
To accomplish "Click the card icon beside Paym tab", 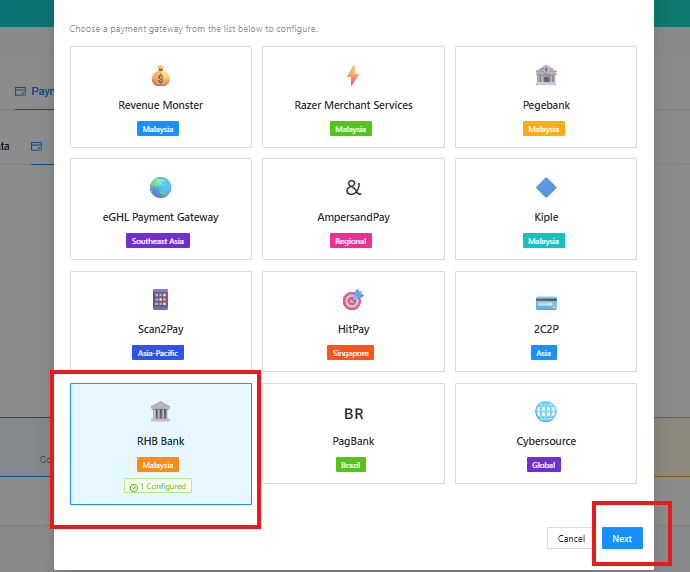I will point(20,92).
